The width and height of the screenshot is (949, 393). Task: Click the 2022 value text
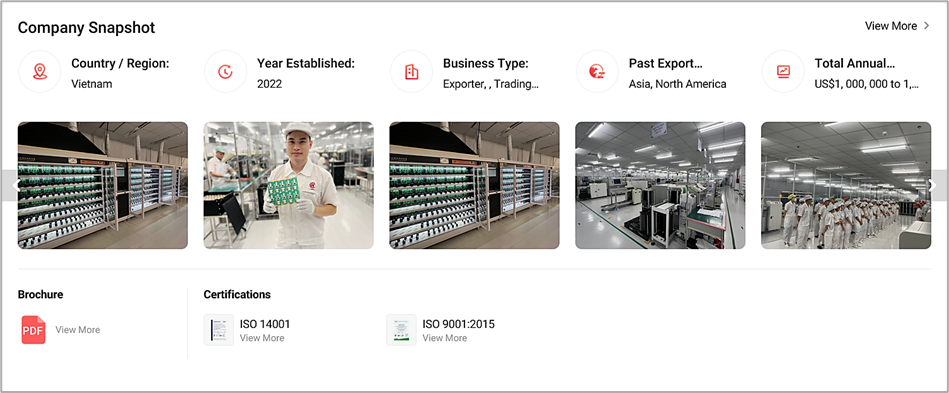[269, 84]
